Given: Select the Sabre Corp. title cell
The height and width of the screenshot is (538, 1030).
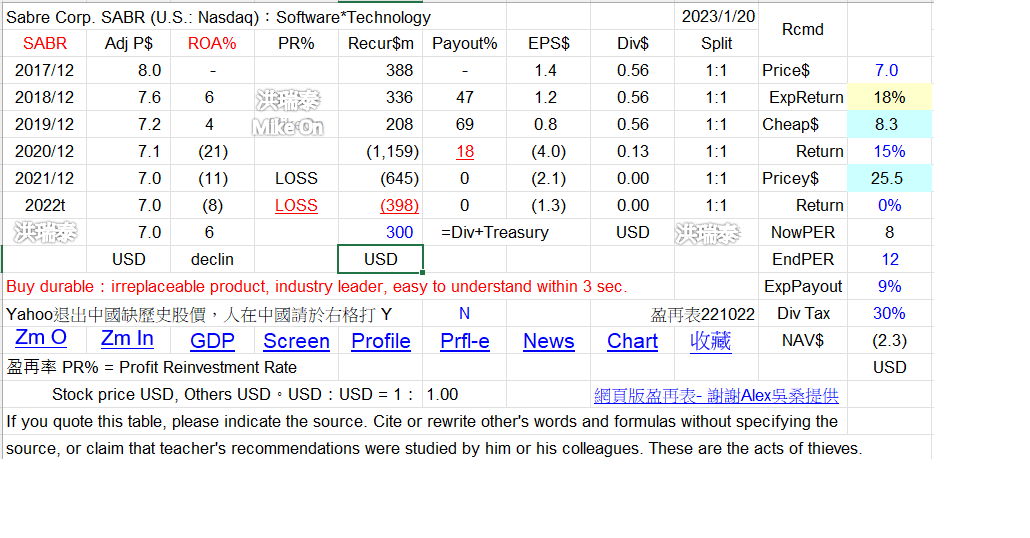Looking at the screenshot, I should pyautogui.click(x=218, y=17).
